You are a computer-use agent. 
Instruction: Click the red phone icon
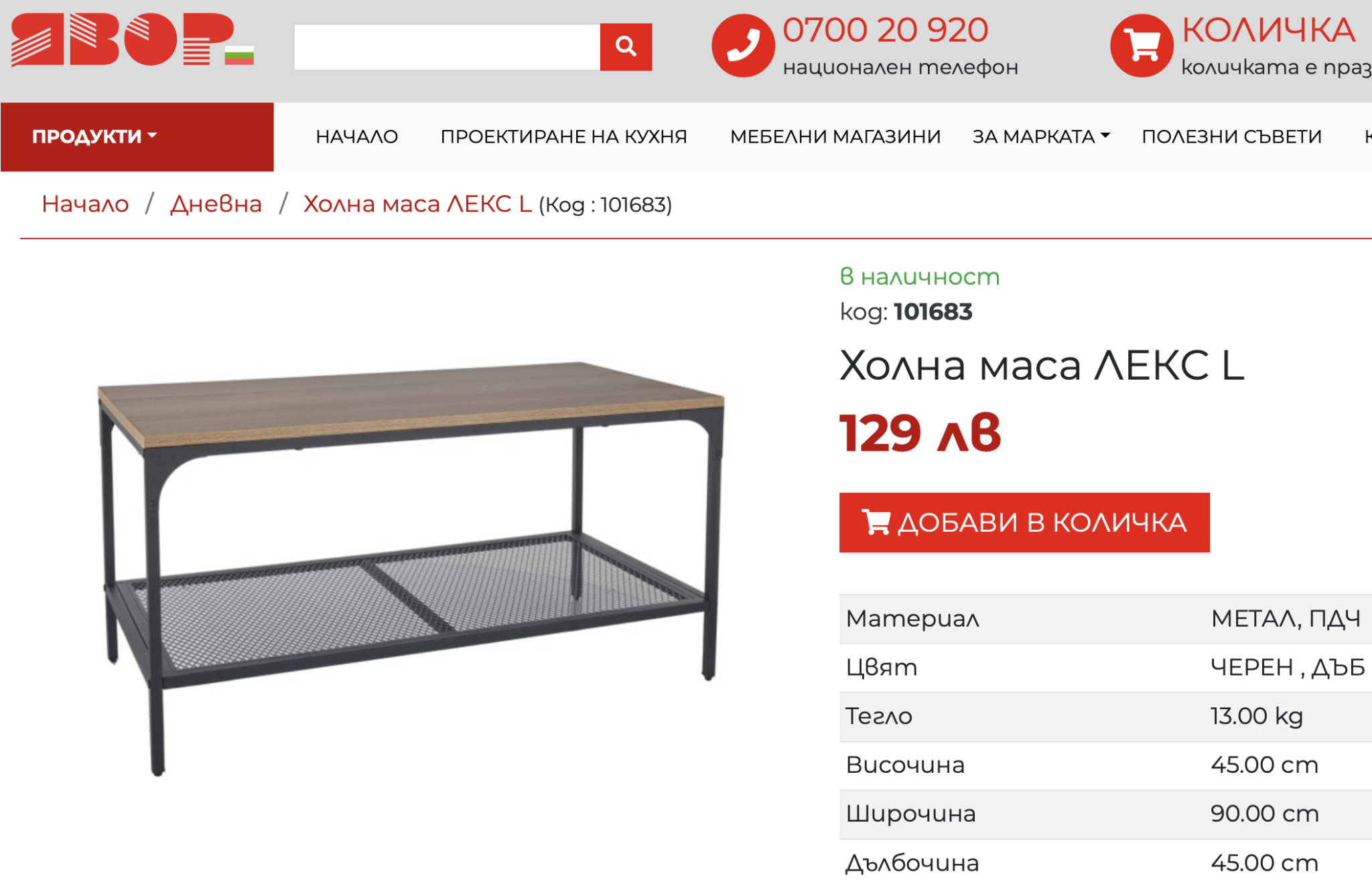coord(743,46)
